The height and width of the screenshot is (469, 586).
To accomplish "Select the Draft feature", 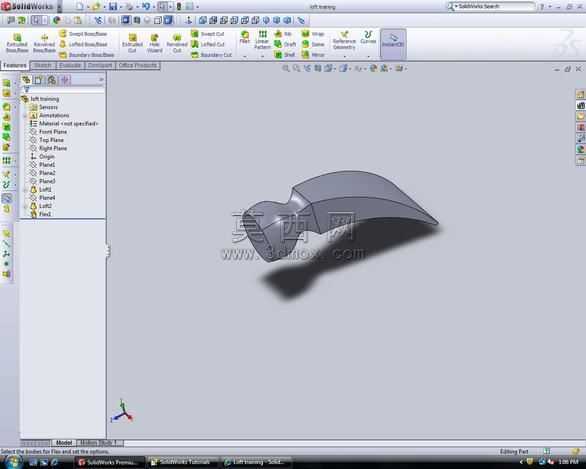I will [285, 44].
